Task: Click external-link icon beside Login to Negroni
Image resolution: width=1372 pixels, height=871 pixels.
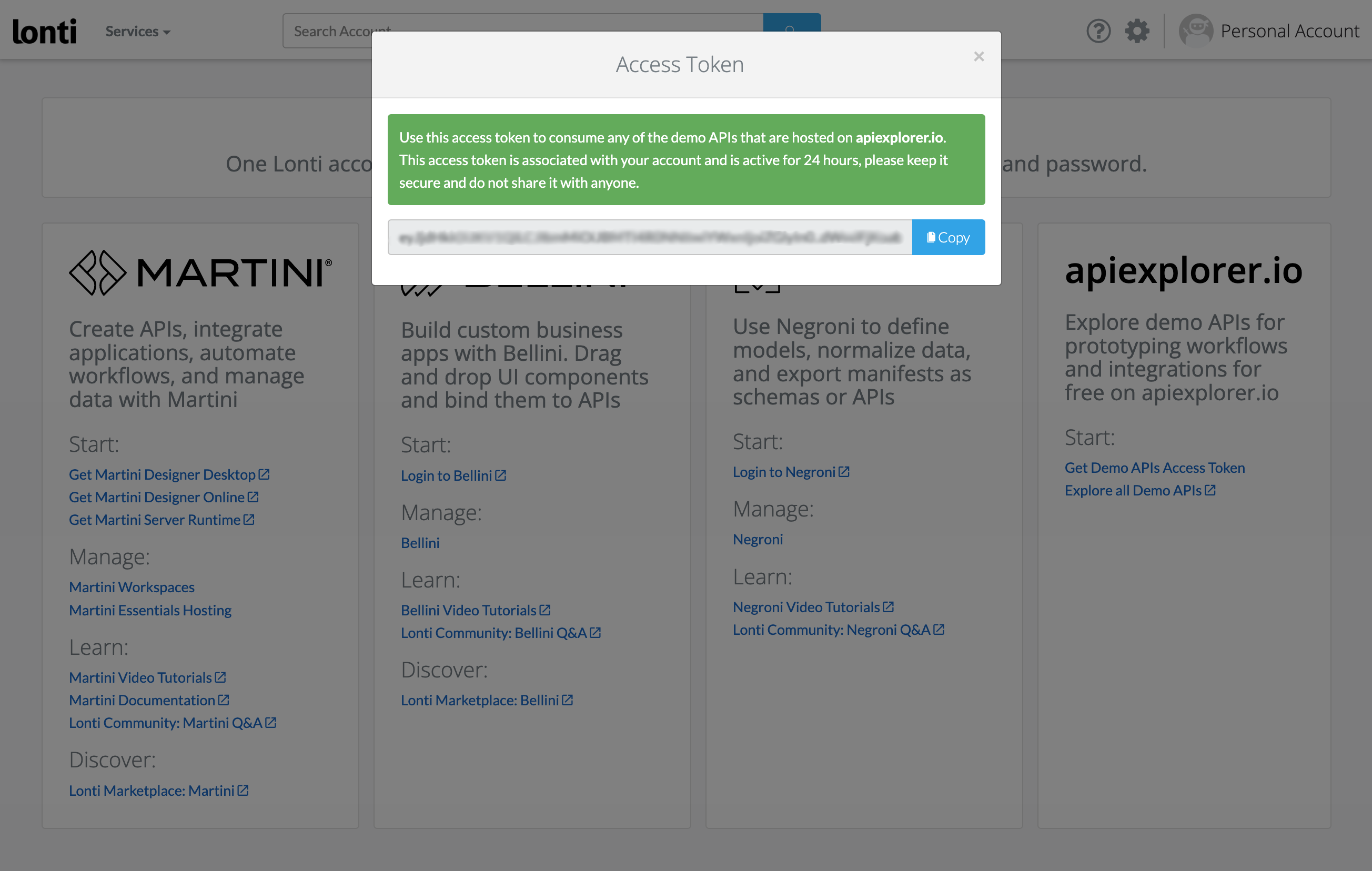Action: click(844, 471)
